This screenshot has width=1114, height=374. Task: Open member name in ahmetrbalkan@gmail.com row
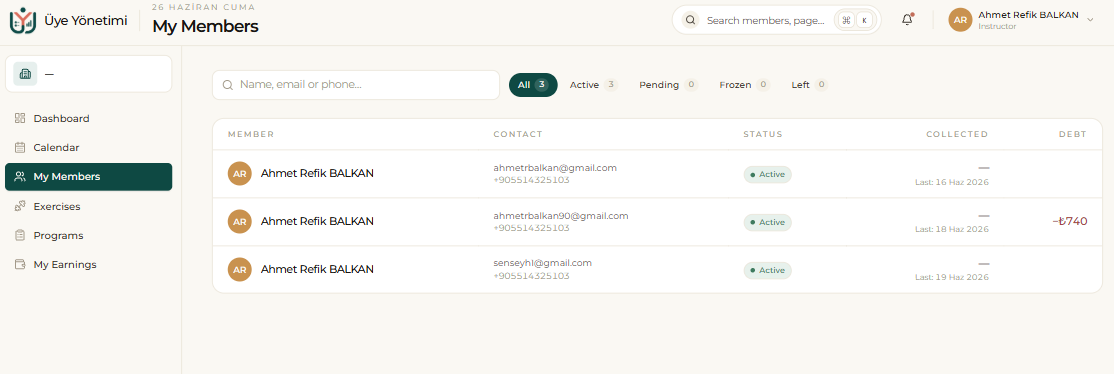pyautogui.click(x=317, y=173)
